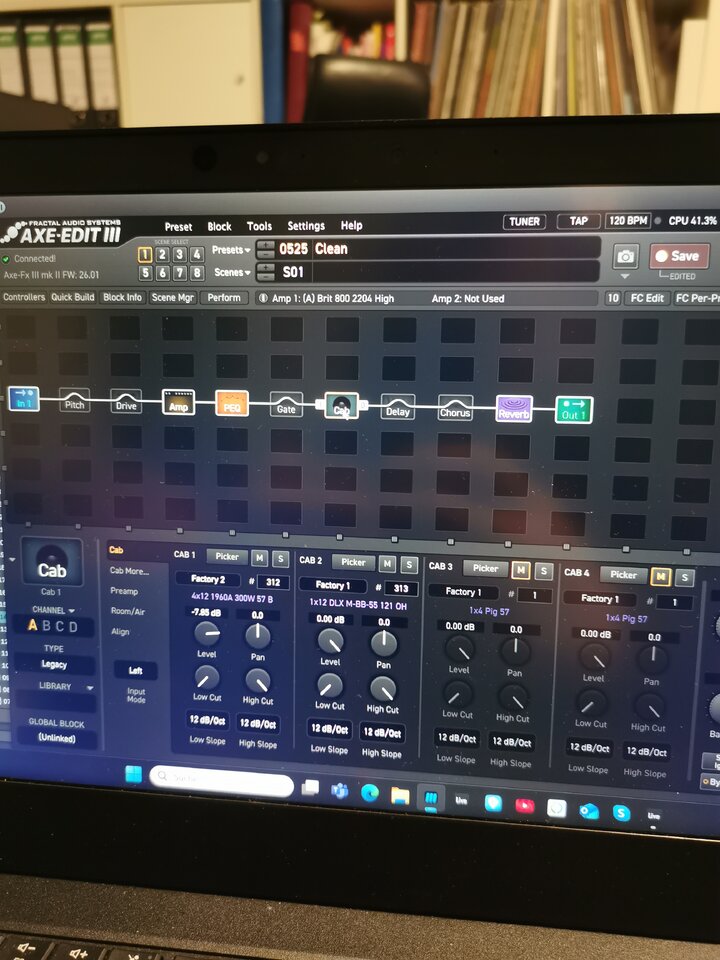Open the Block menu

219,227
